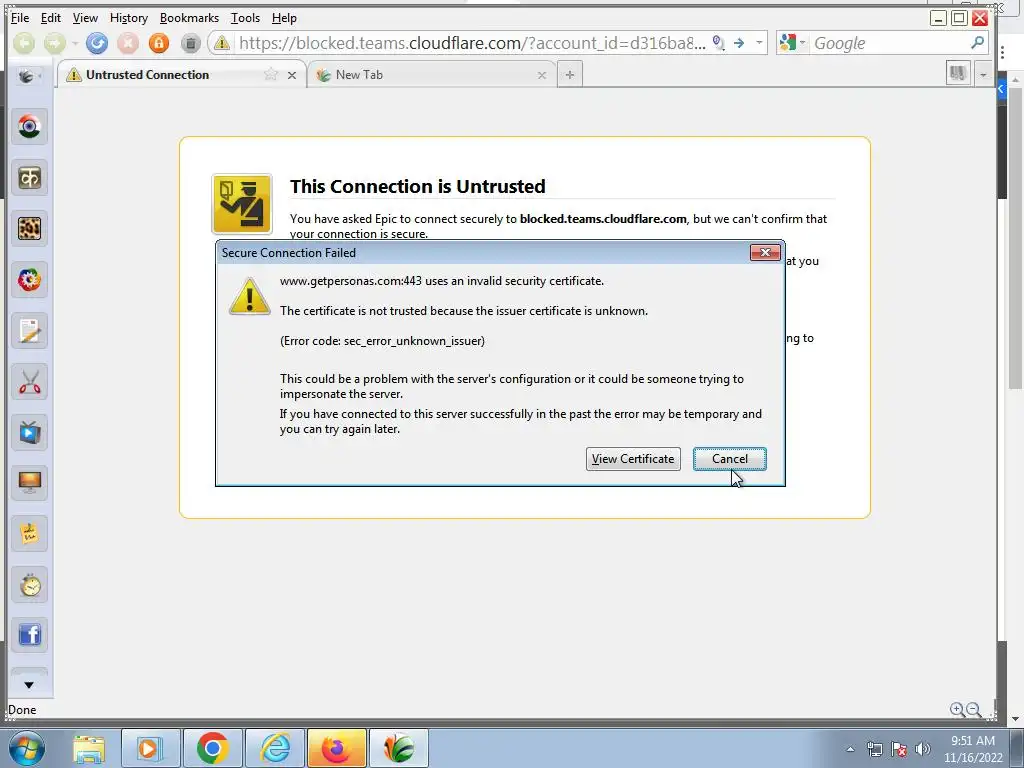Open the yellow sticky note sidebar icon
Image resolution: width=1024 pixels, height=768 pixels.
pos(29,534)
